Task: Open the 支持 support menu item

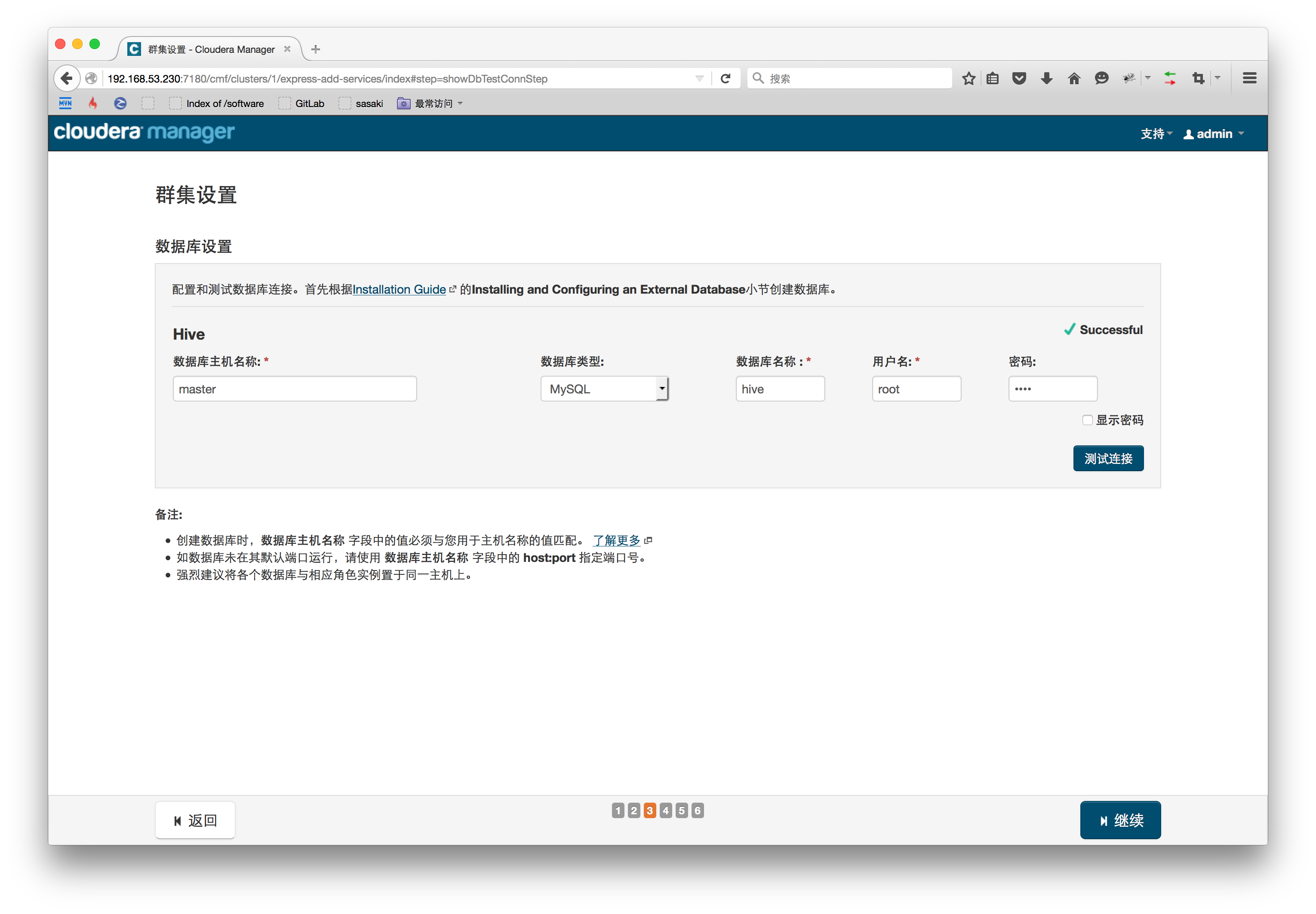Action: pyautogui.click(x=1153, y=132)
